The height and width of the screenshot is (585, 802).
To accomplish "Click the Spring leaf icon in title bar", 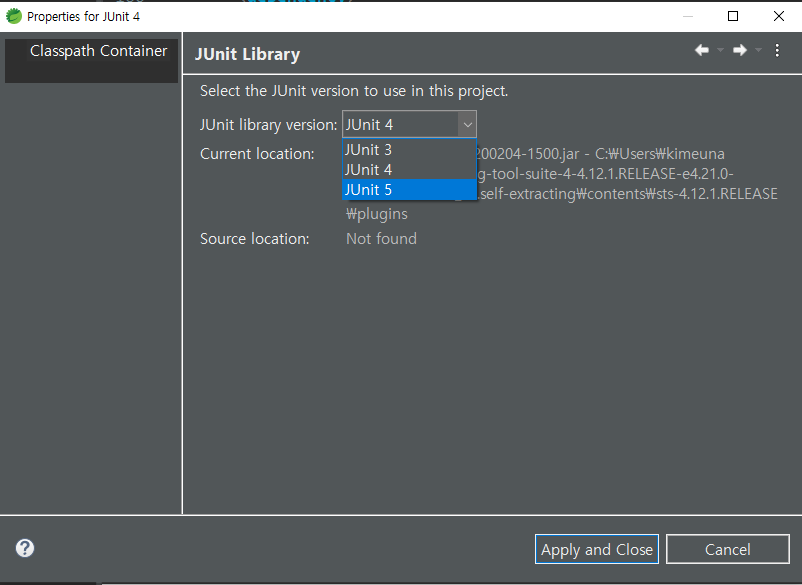I will (x=14, y=16).
